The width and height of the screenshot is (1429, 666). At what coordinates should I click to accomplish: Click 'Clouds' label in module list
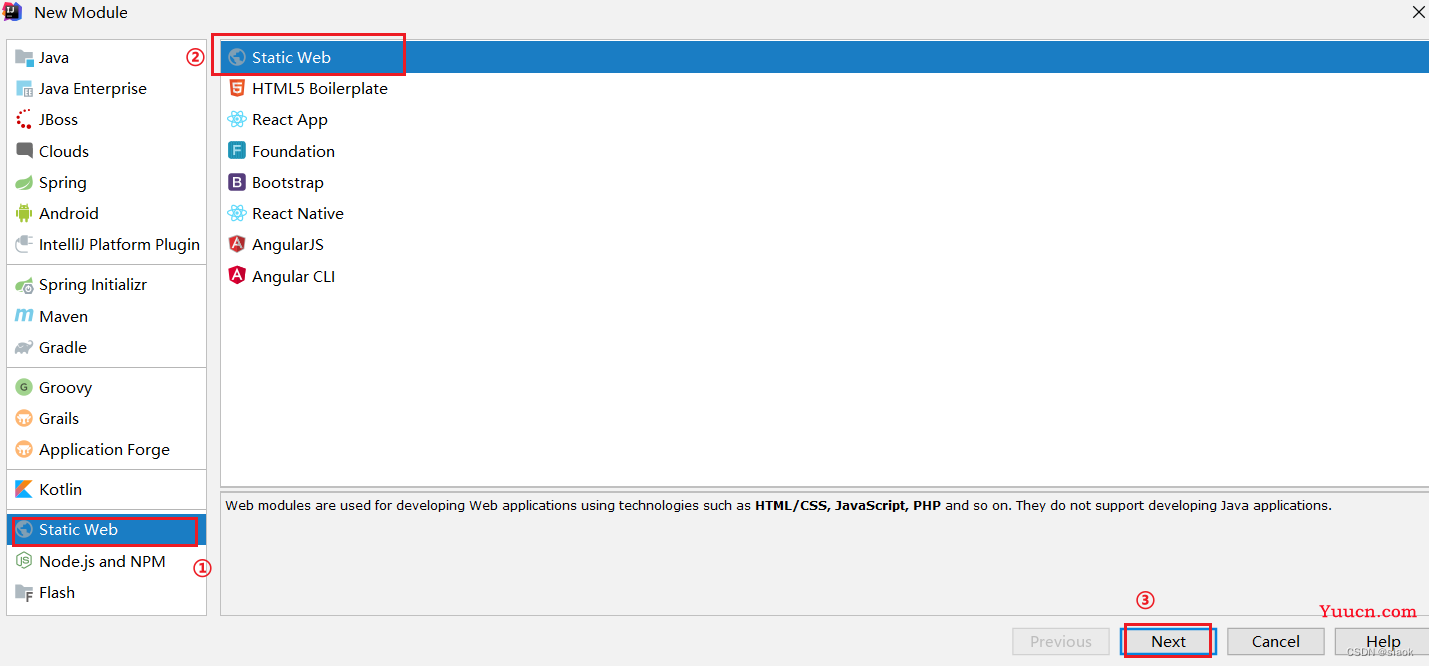click(64, 151)
